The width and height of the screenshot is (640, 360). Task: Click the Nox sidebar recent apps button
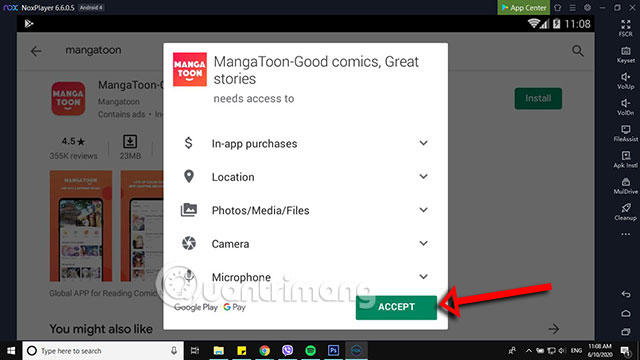pyautogui.click(x=626, y=332)
